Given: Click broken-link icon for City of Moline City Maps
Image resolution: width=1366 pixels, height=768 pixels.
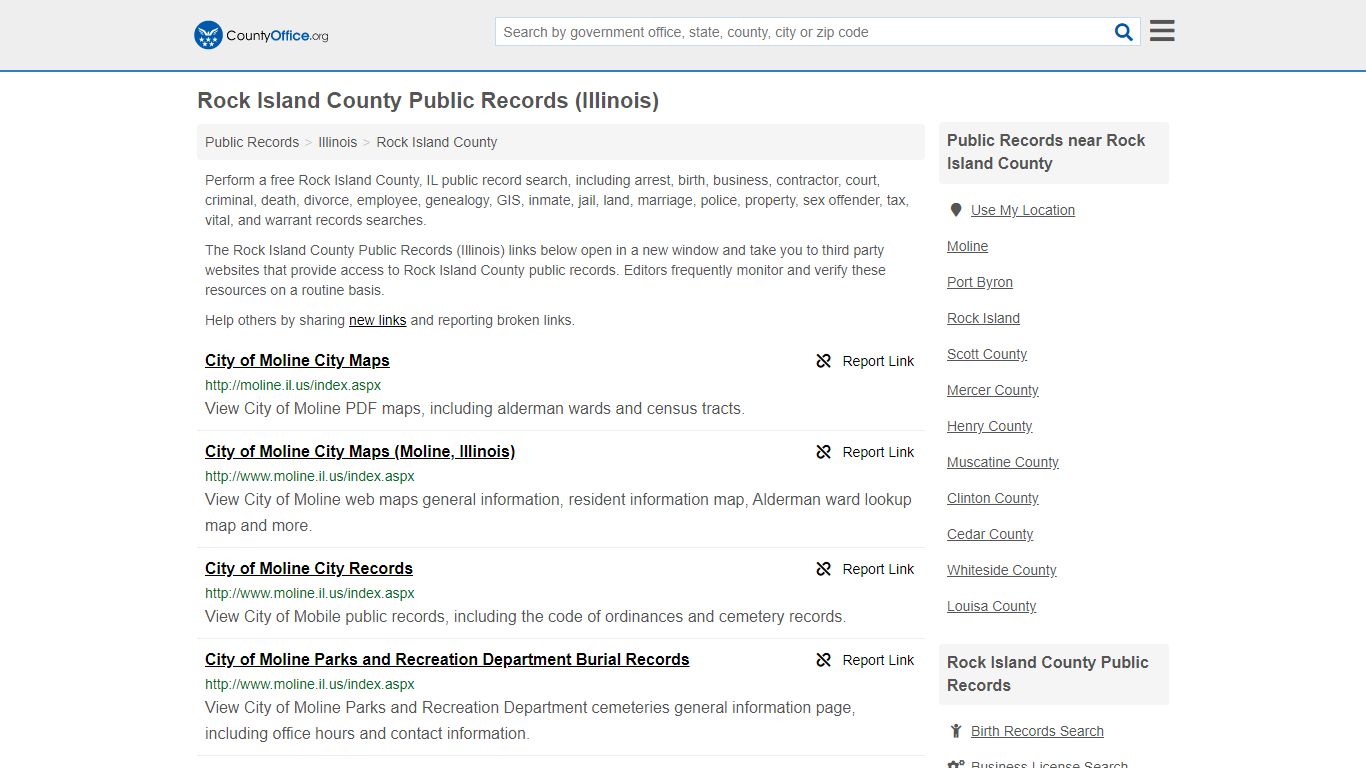Looking at the screenshot, I should [x=824, y=361].
